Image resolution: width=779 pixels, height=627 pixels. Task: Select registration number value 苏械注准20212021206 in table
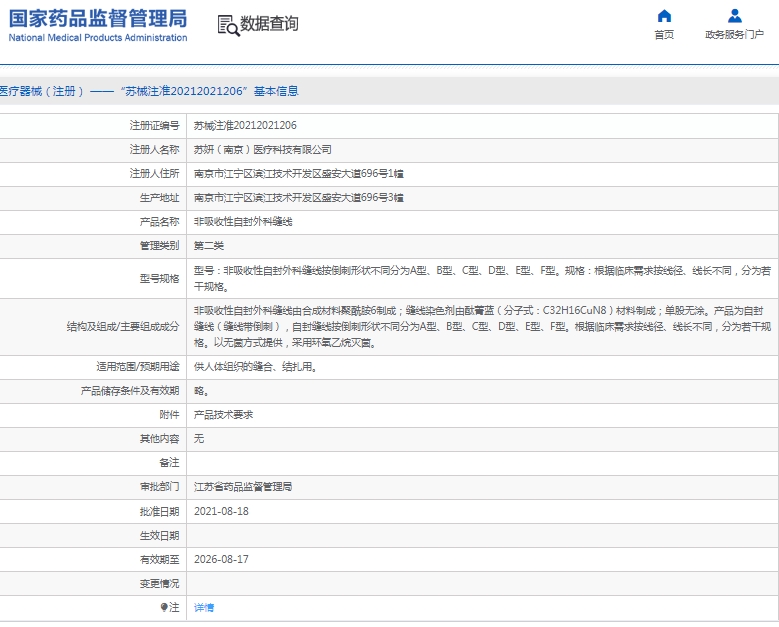[x=245, y=125]
